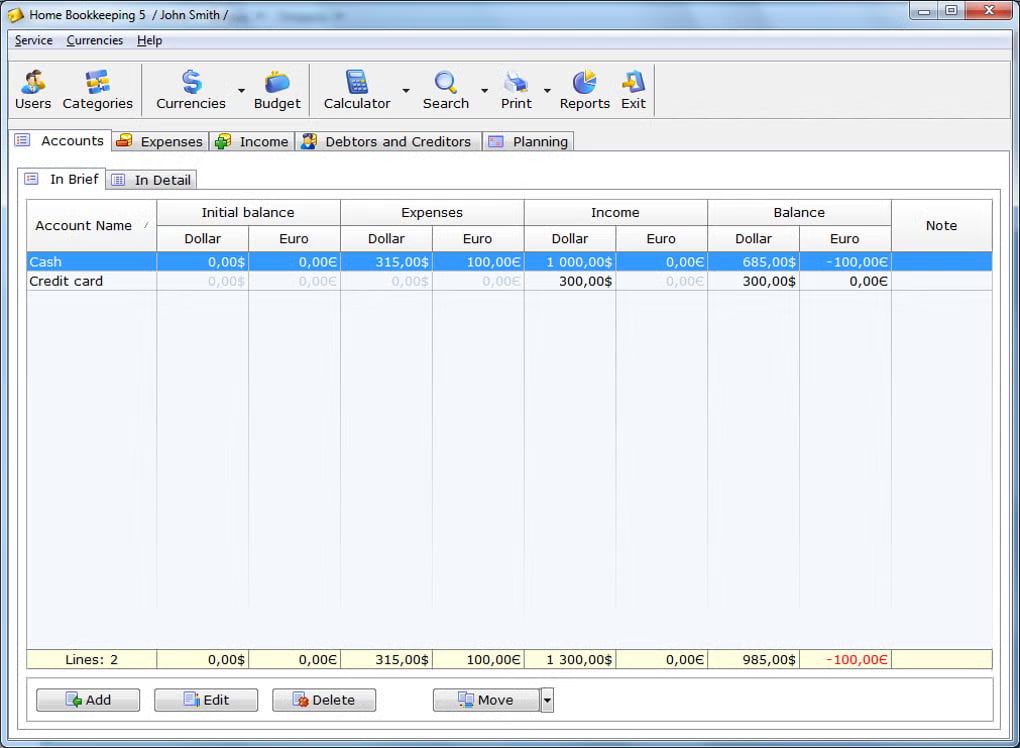
Task: Click the application icon in the title bar
Action: [x=16, y=14]
